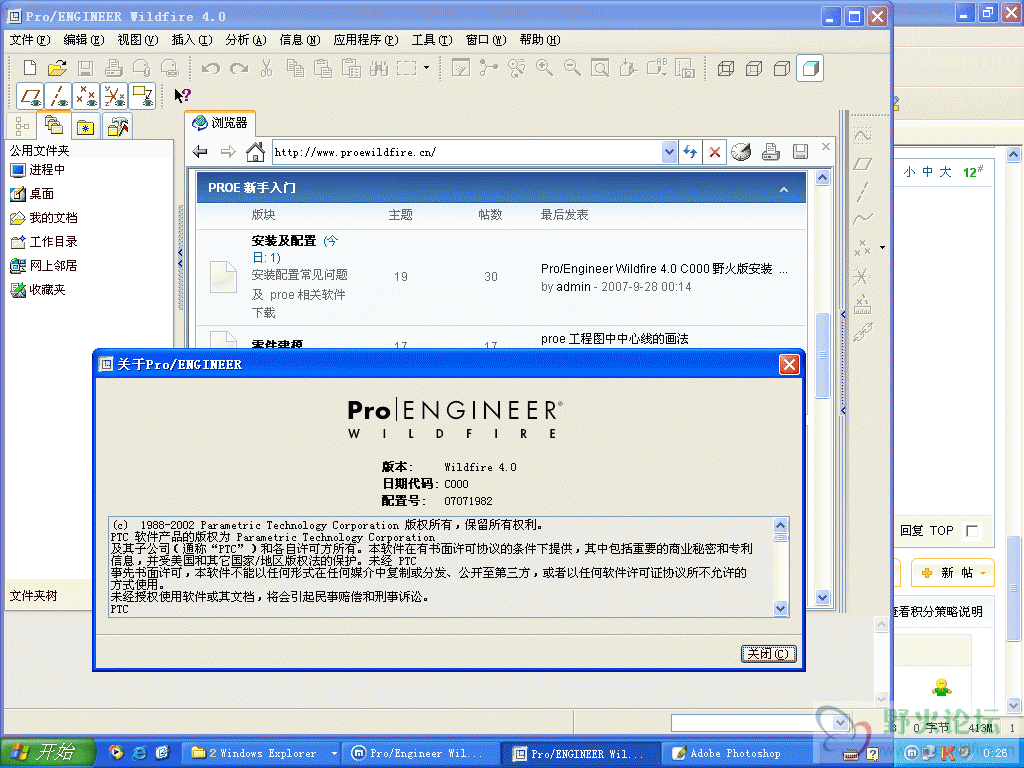1024x768 pixels.
Task: Toggle datum axes display
Action: click(x=58, y=96)
